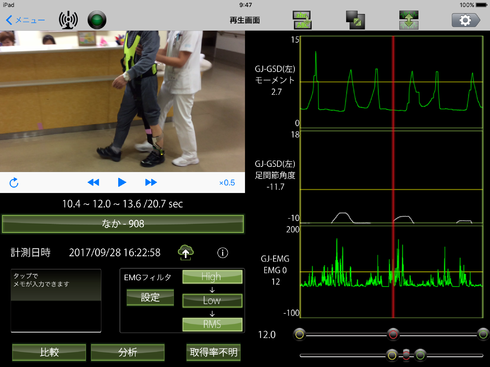Viewport: 490px width, 367px height.
Task: Tap the 再生画面 title
Action: tap(245, 20)
